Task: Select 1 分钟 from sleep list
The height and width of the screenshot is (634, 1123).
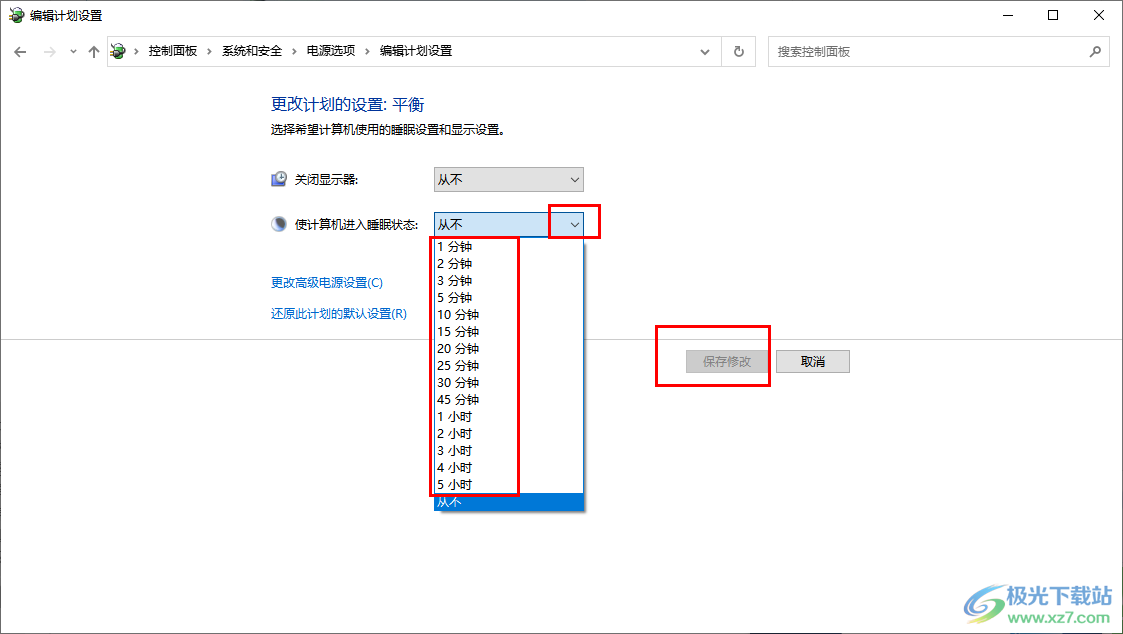Action: [509, 246]
